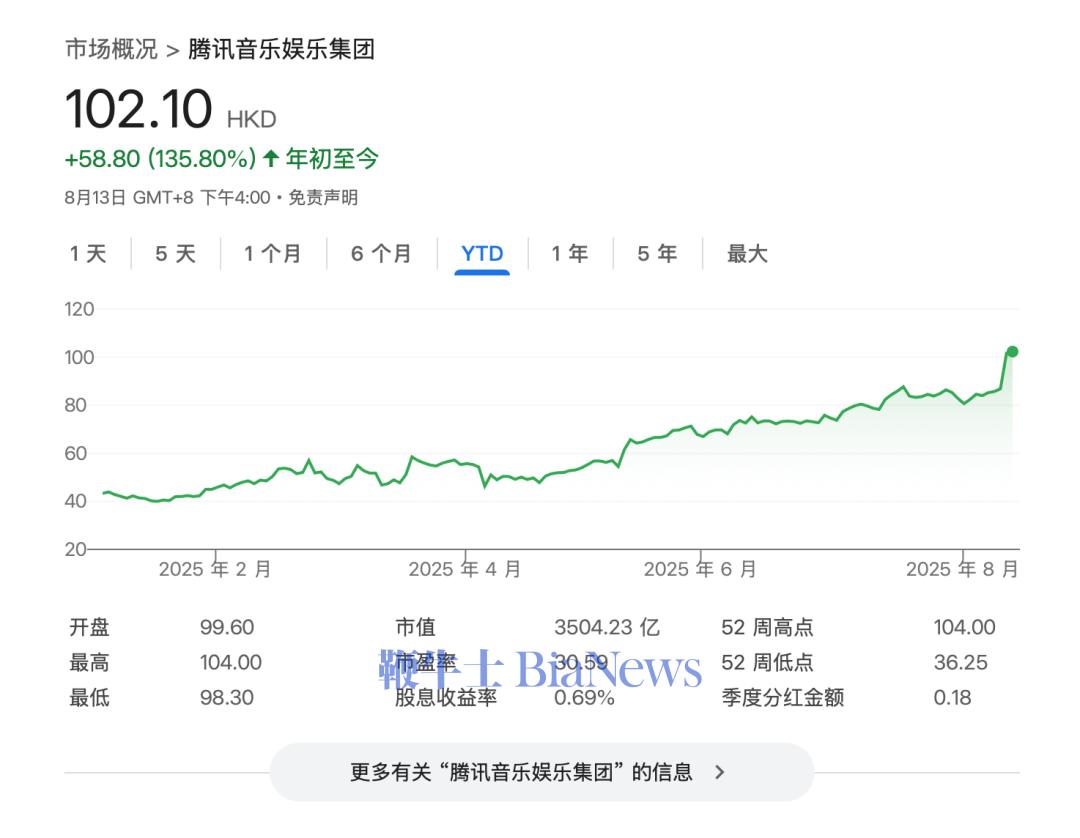This screenshot has width=1080, height=838.
Task: Click the 104.00 value beside 最高
Action: 231,662
